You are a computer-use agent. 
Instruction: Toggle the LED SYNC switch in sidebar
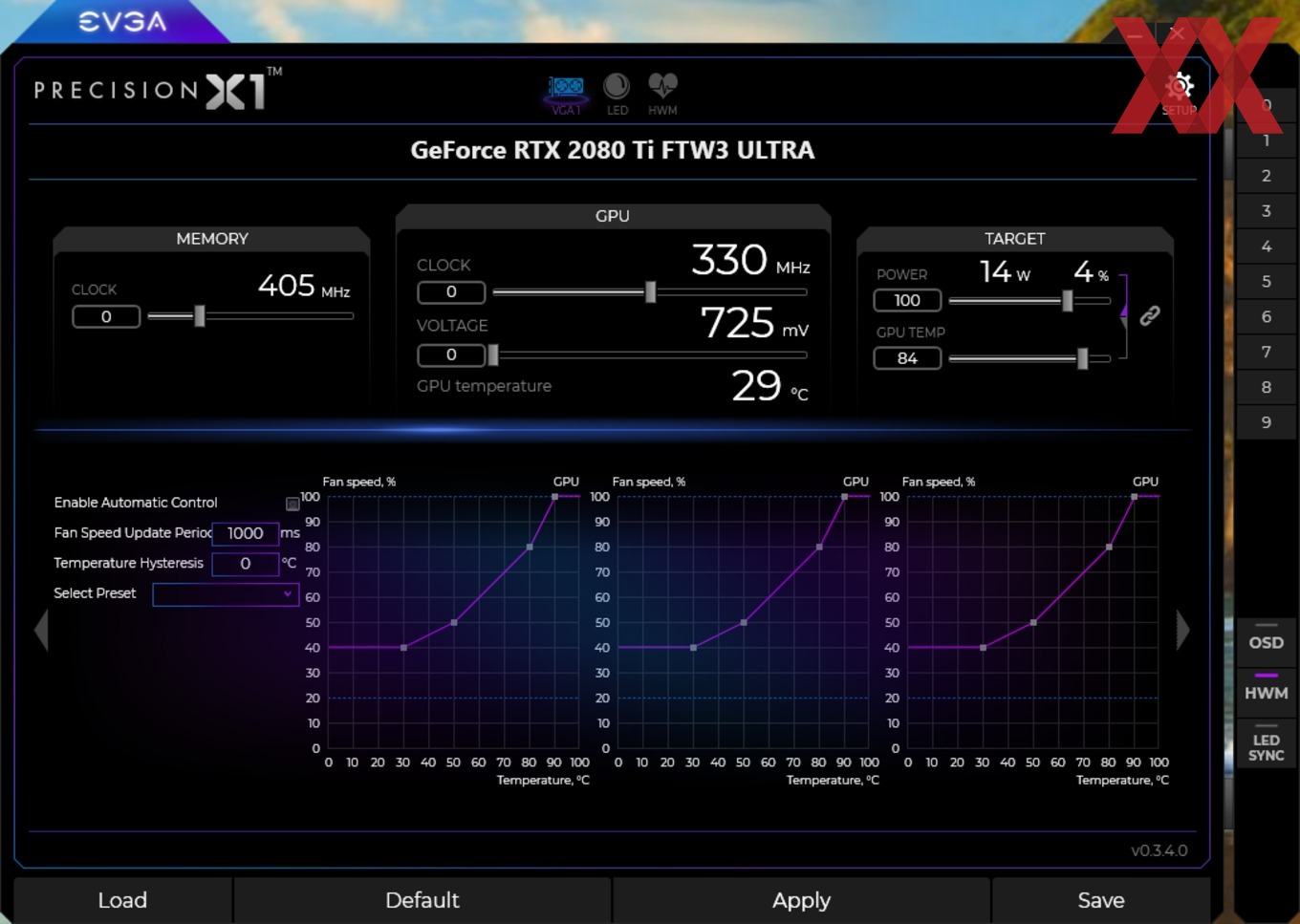(x=1267, y=741)
